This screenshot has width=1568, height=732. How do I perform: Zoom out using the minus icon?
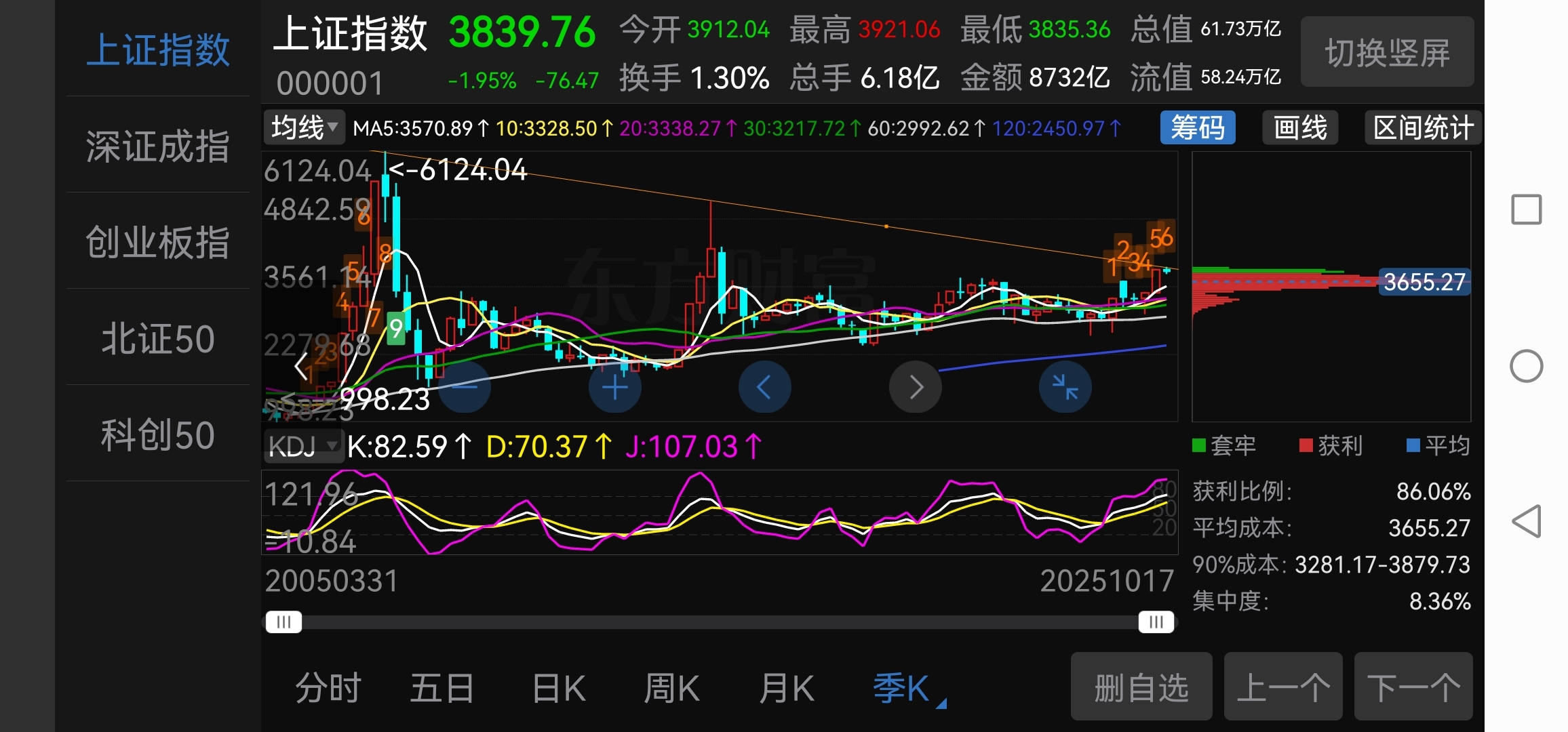(x=464, y=386)
